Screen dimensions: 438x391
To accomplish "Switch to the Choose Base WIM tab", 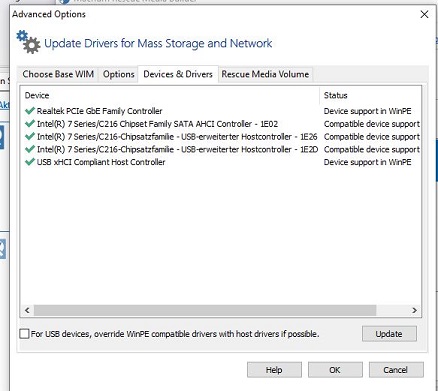I will [x=58, y=74].
